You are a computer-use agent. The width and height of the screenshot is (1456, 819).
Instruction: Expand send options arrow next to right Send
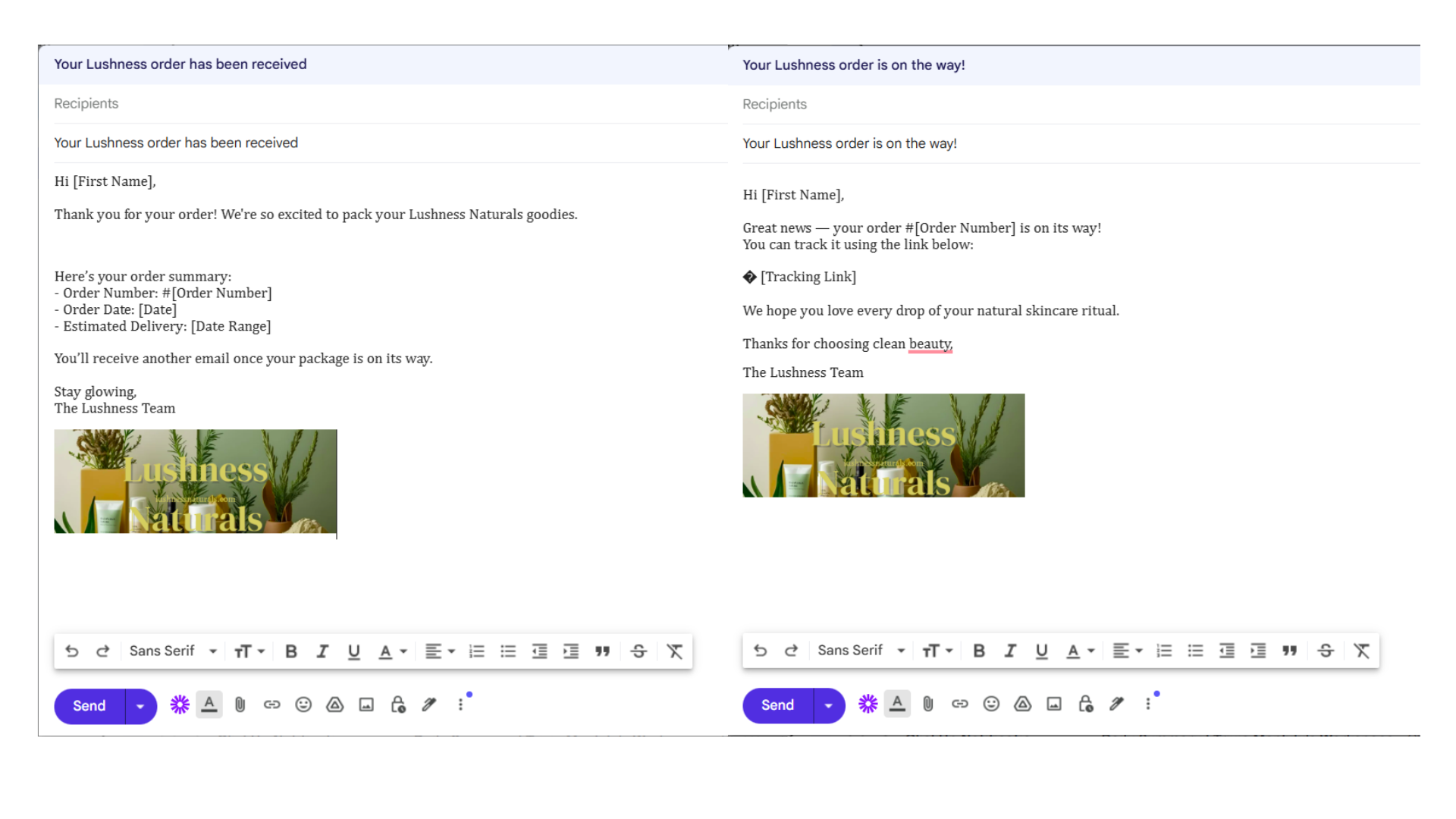[829, 706]
